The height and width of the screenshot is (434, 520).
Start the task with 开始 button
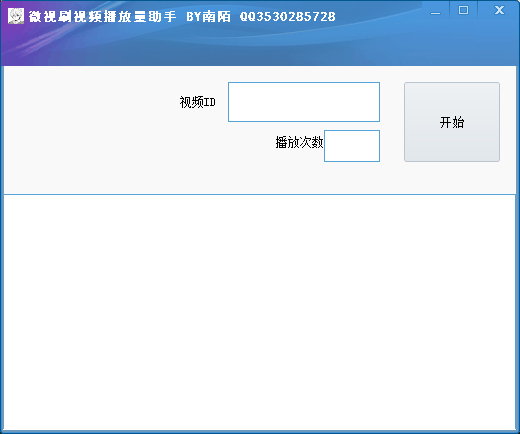pos(452,122)
